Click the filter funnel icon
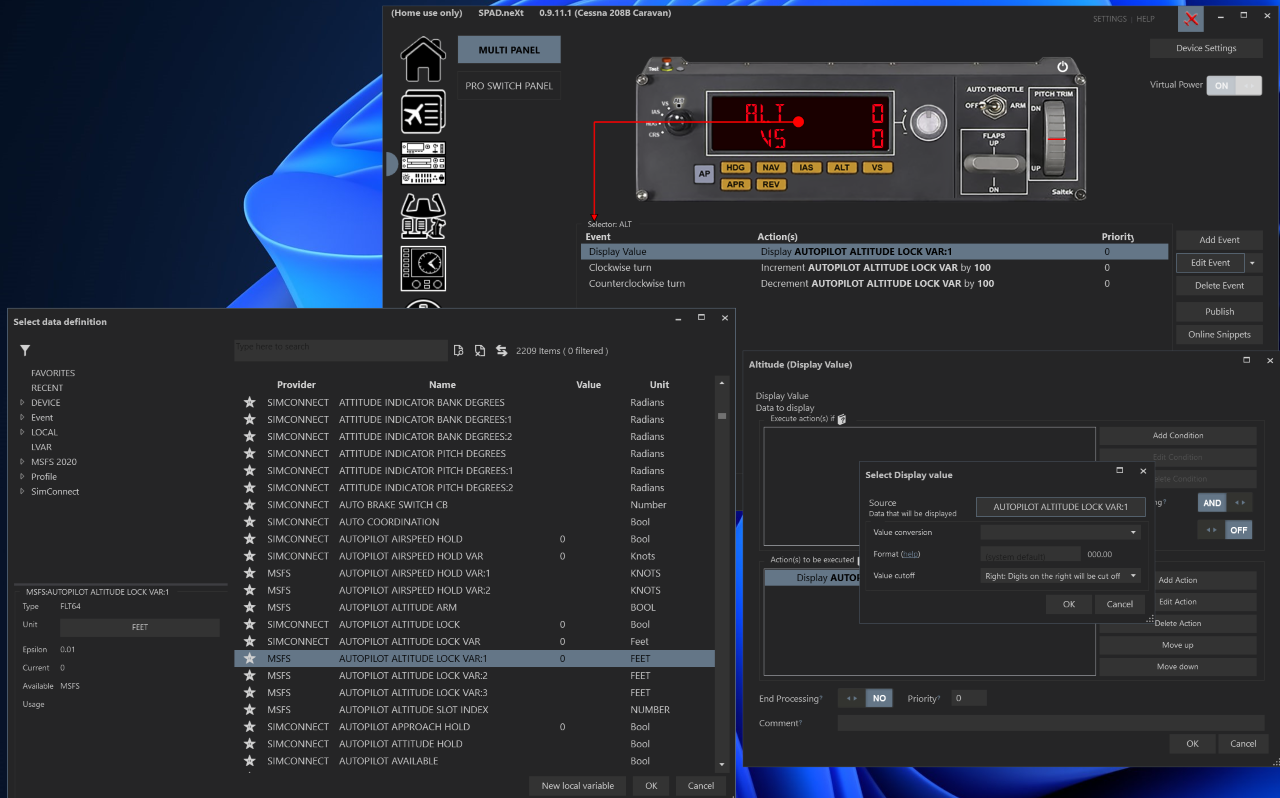This screenshot has height=798, width=1280. [25, 351]
